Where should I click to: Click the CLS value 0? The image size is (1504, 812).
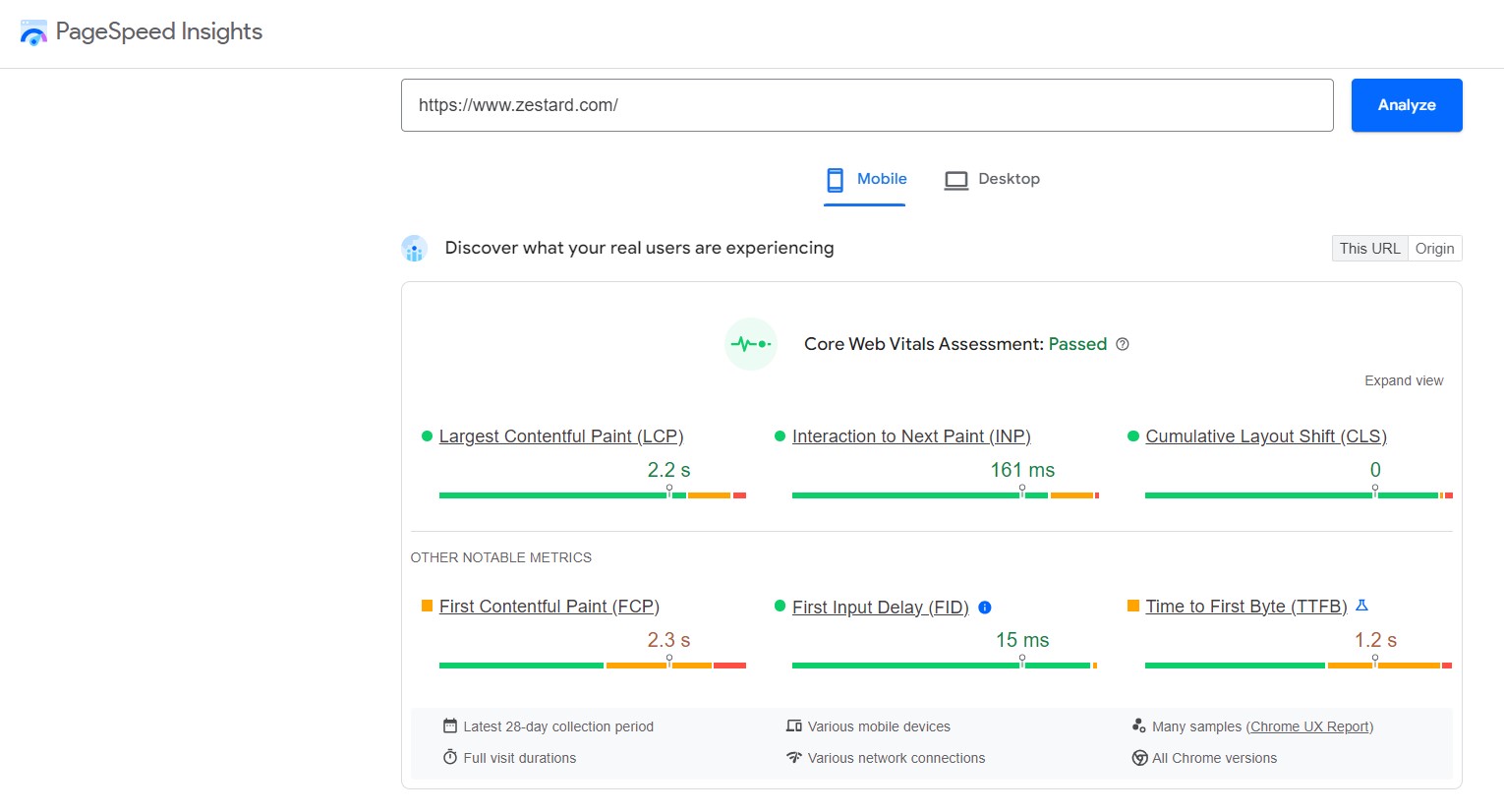(x=1375, y=470)
